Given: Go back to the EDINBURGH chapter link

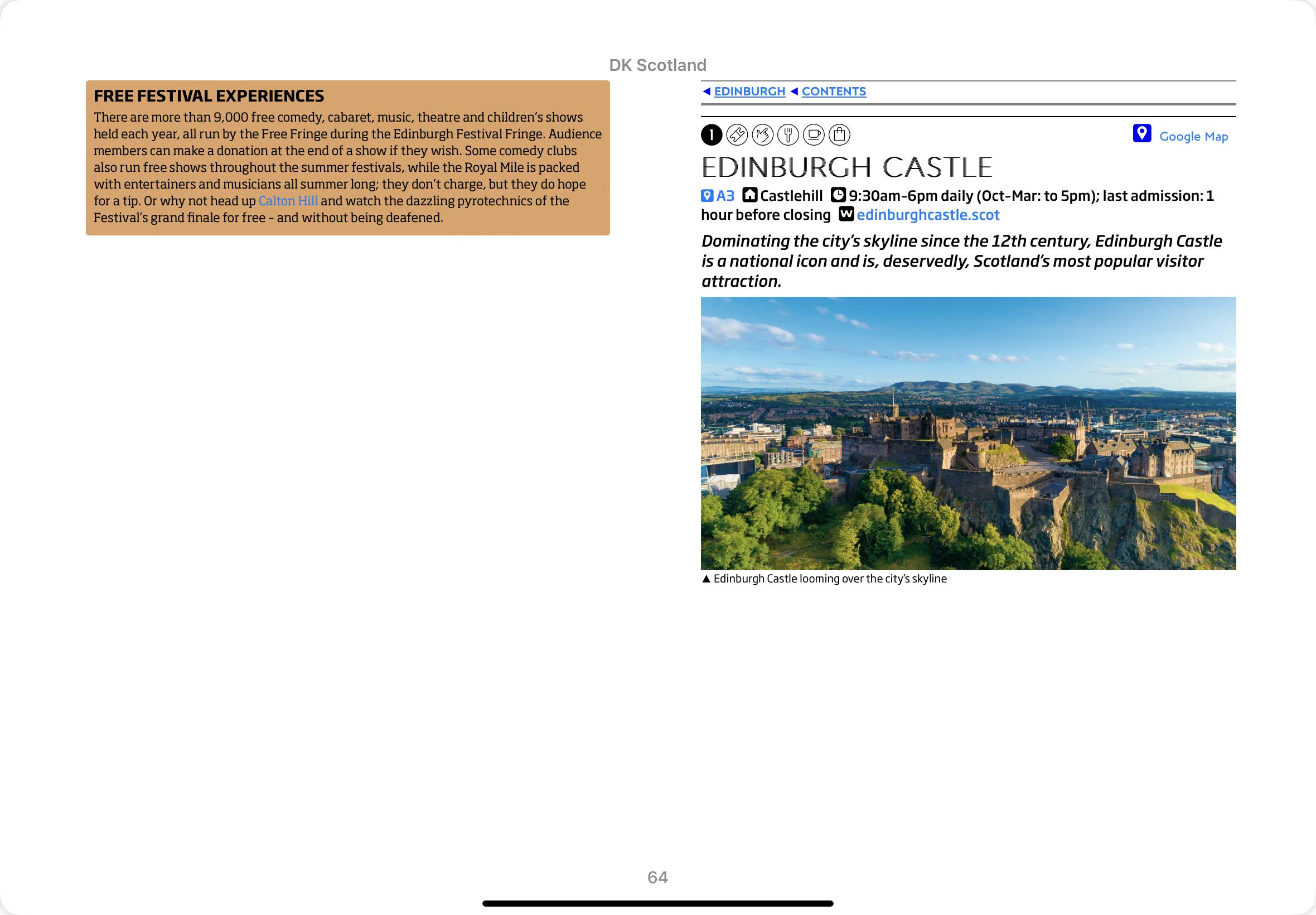Looking at the screenshot, I should tap(749, 92).
